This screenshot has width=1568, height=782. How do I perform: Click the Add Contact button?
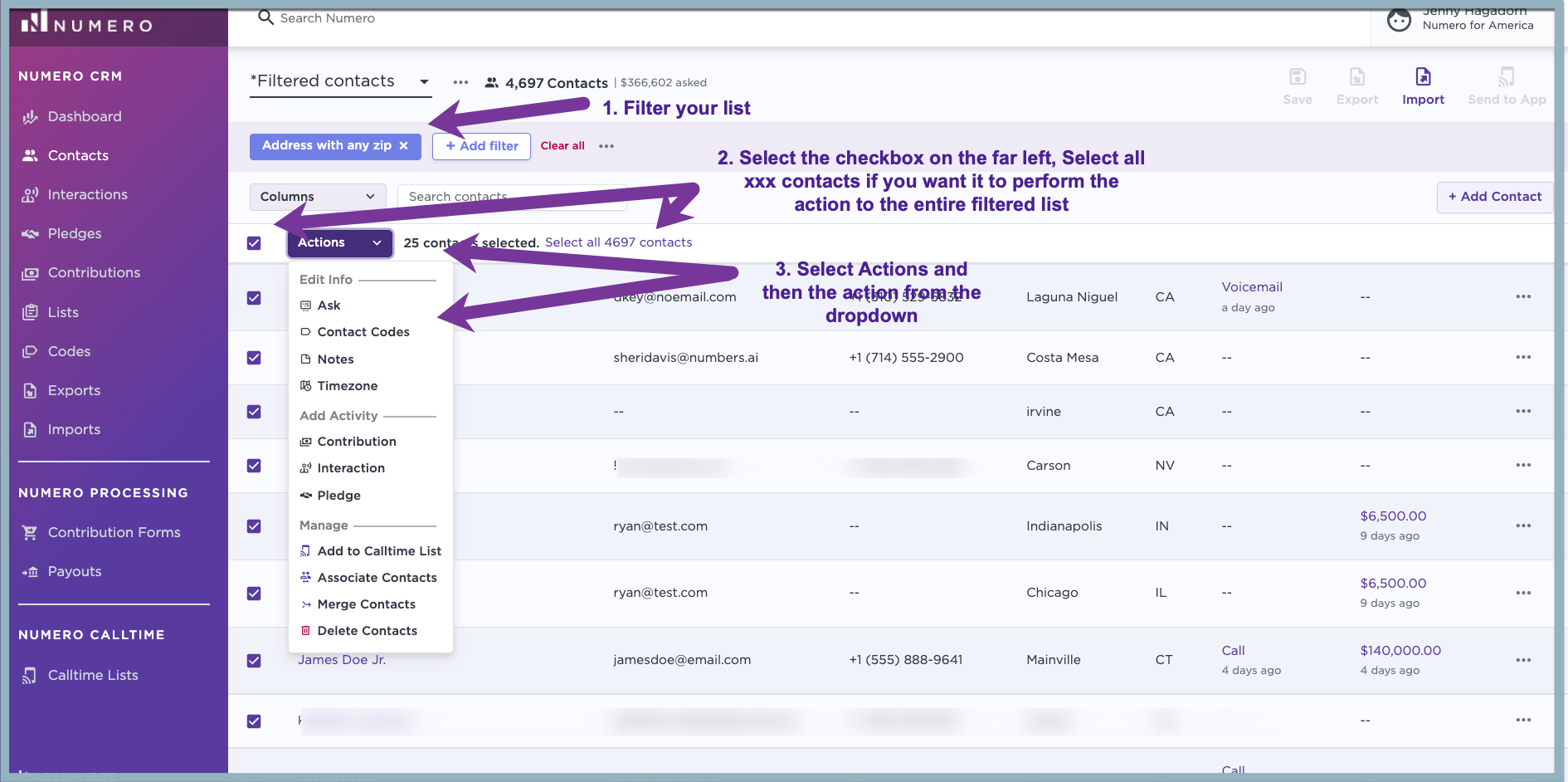pyautogui.click(x=1494, y=197)
